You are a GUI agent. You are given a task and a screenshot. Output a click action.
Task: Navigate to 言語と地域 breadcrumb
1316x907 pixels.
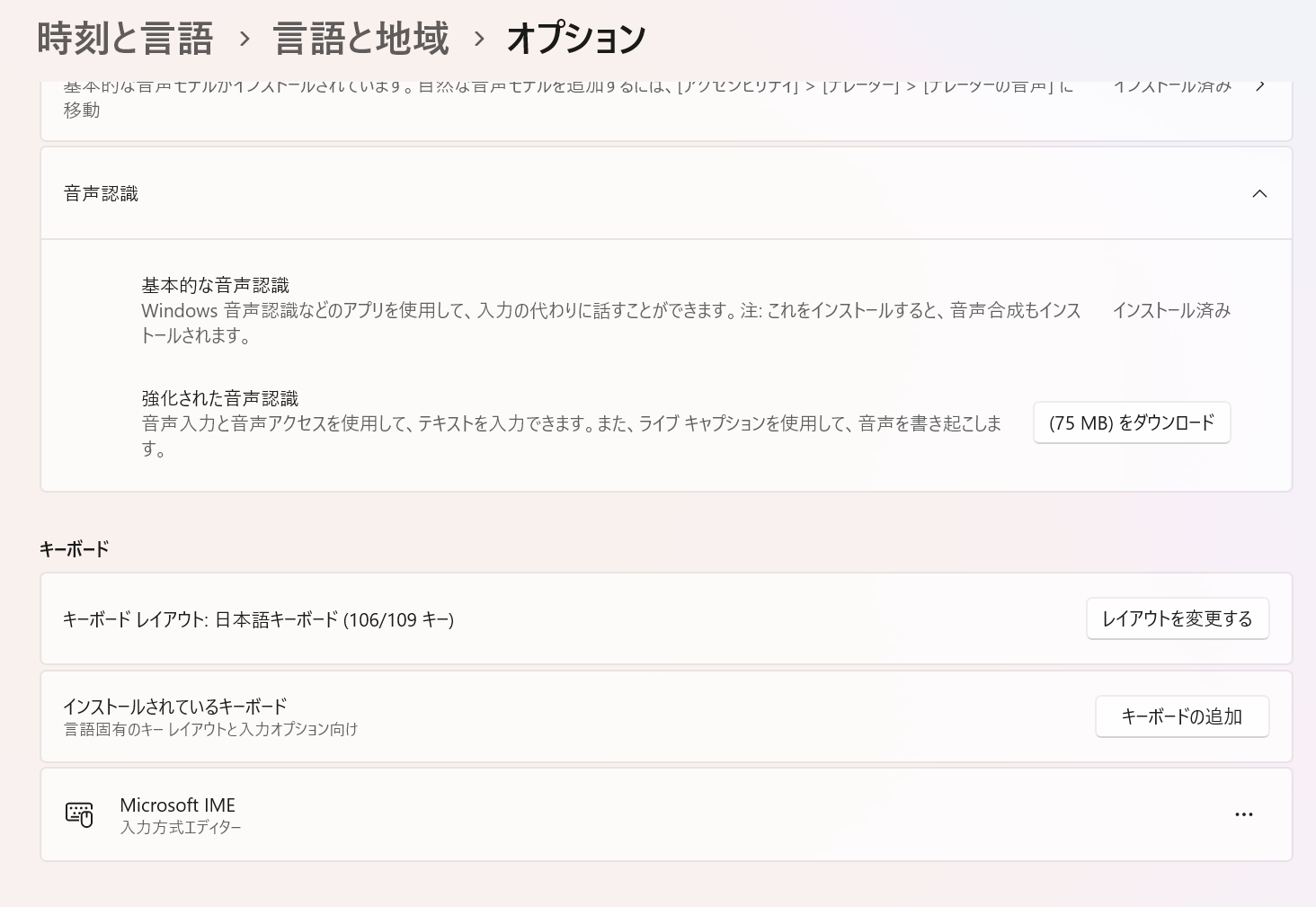(x=360, y=39)
